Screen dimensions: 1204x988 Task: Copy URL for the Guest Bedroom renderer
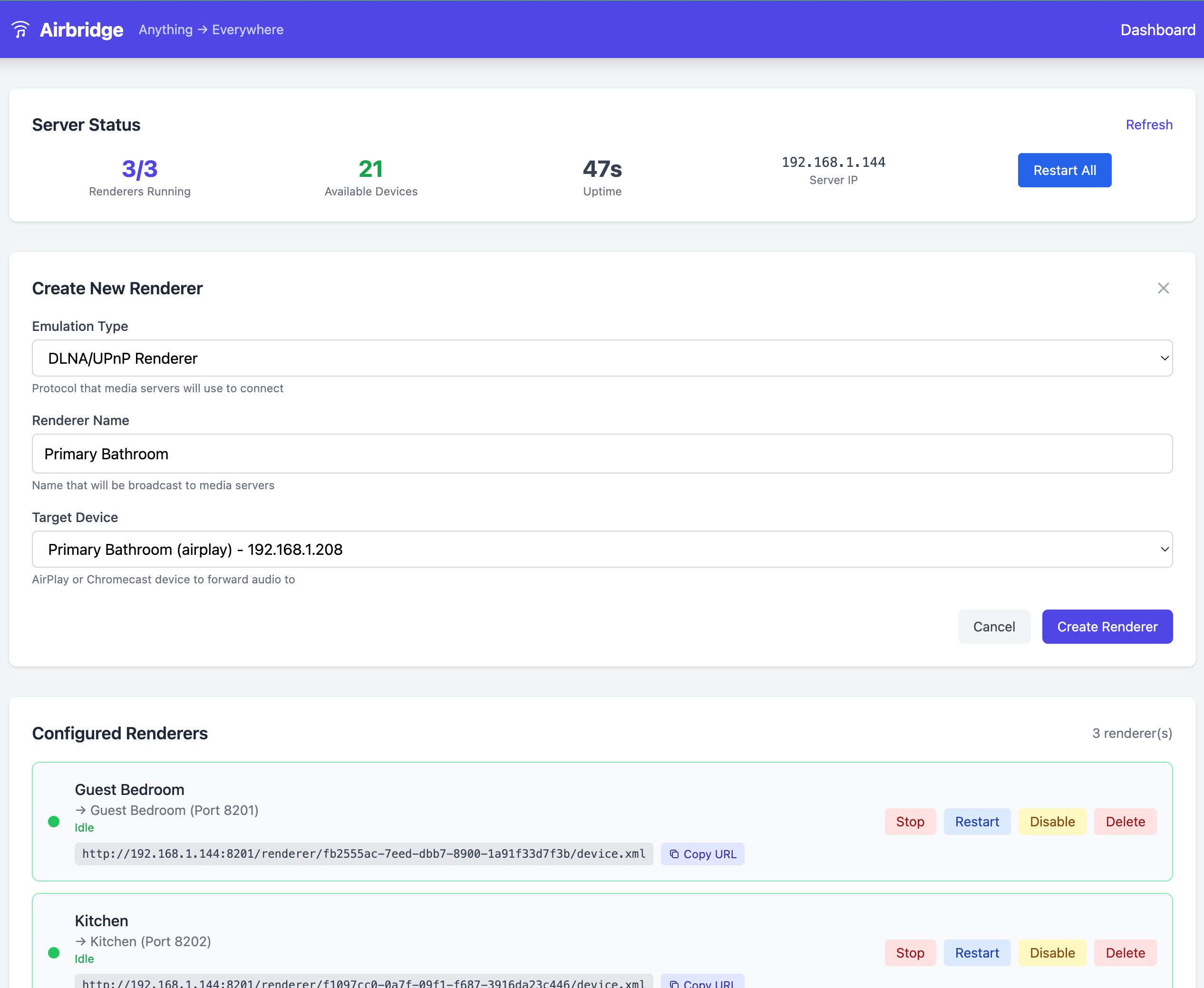(702, 854)
